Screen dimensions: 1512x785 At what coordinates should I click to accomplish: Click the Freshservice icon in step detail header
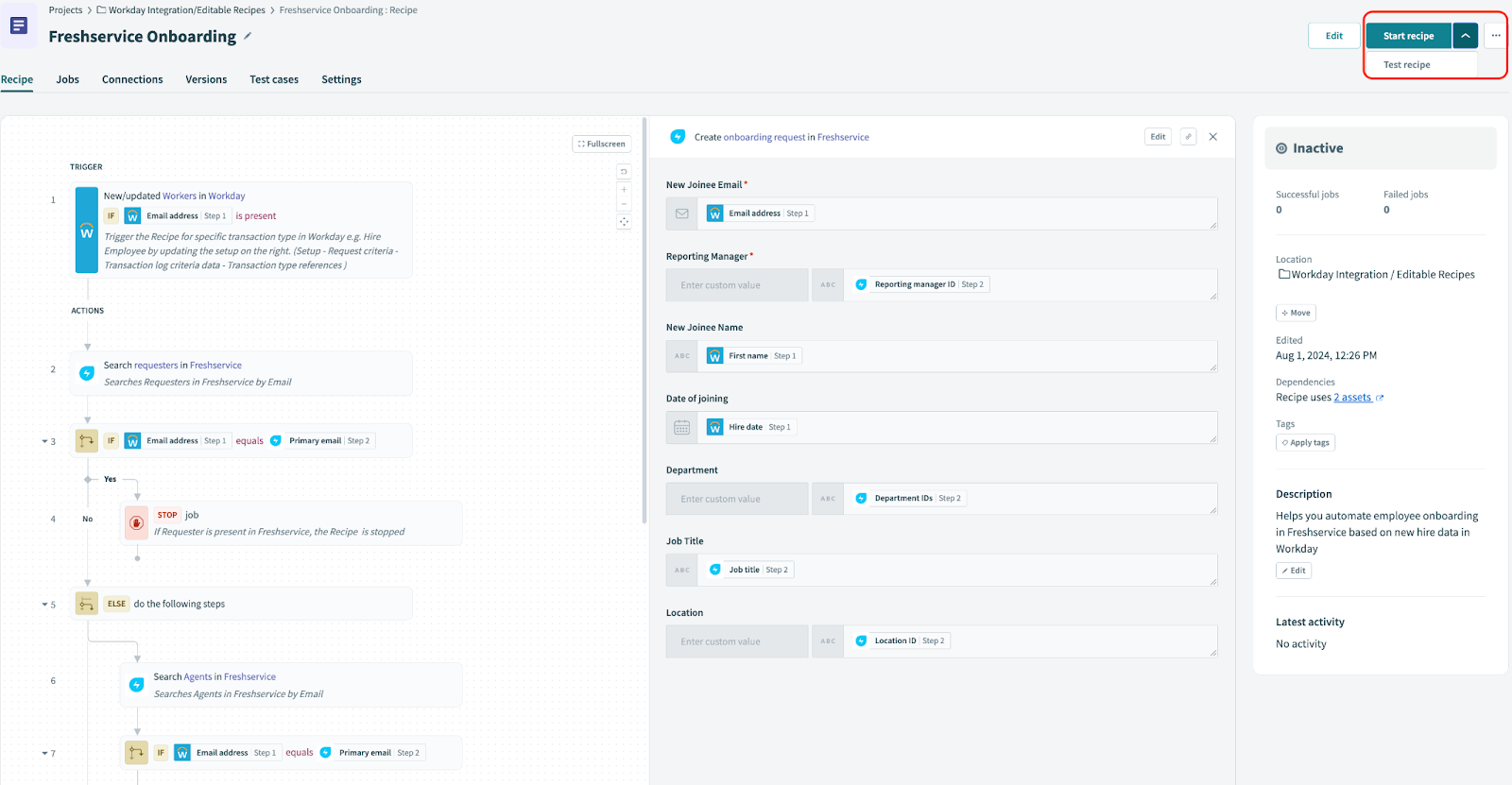(x=678, y=137)
